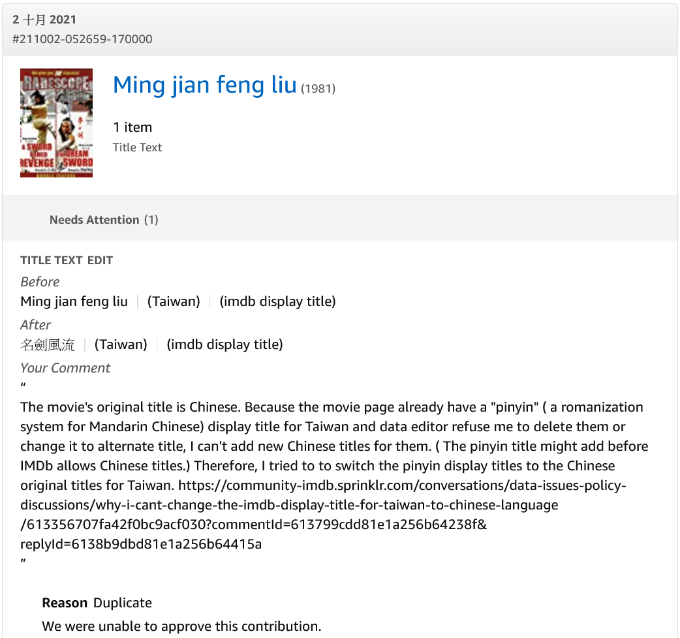This screenshot has width=680, height=638.
Task: Click (Taiwan) in the Before row
Action: (173, 301)
